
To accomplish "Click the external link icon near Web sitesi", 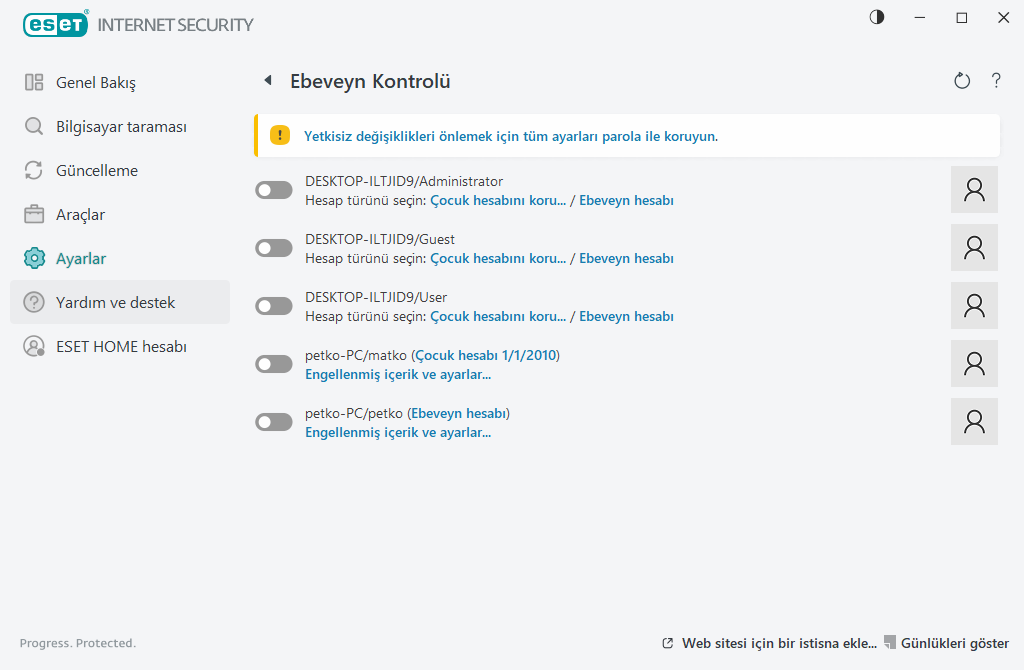I will tap(667, 643).
